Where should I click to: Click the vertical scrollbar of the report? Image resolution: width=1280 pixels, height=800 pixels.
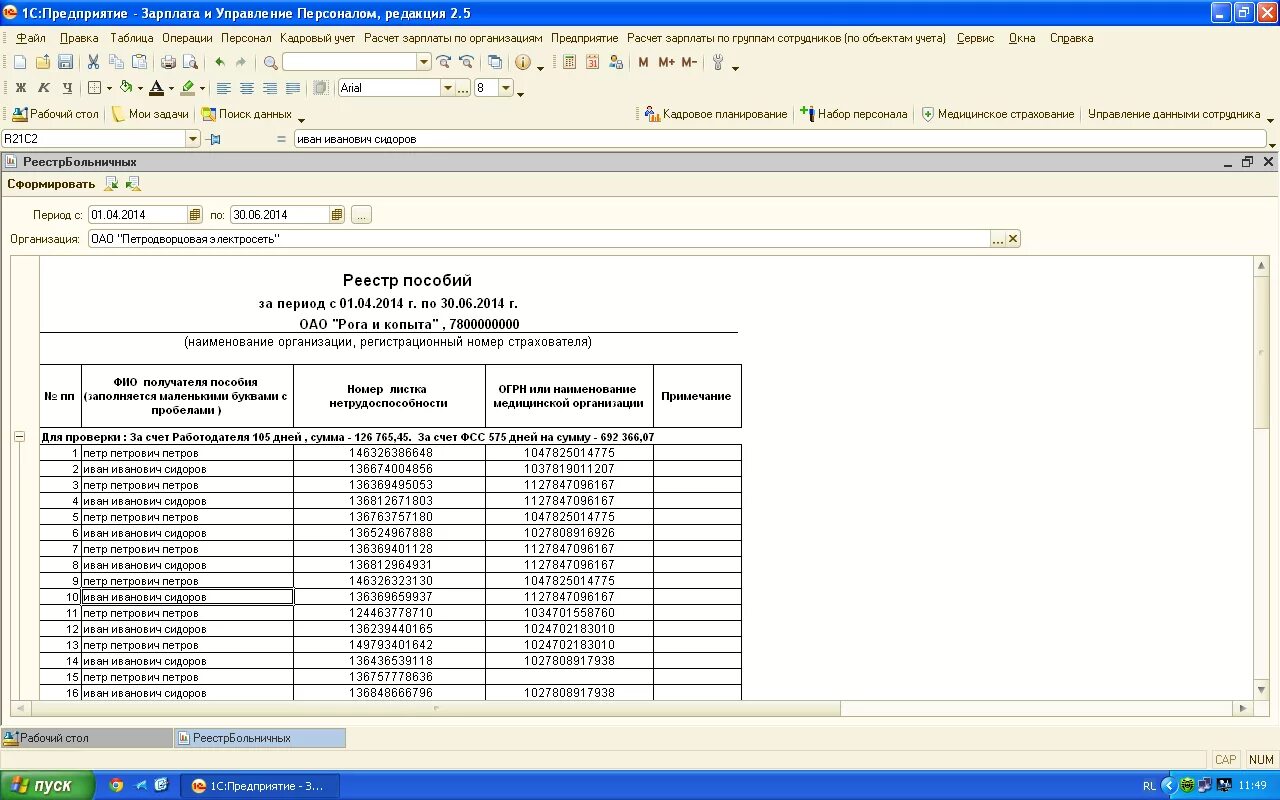click(x=1262, y=478)
